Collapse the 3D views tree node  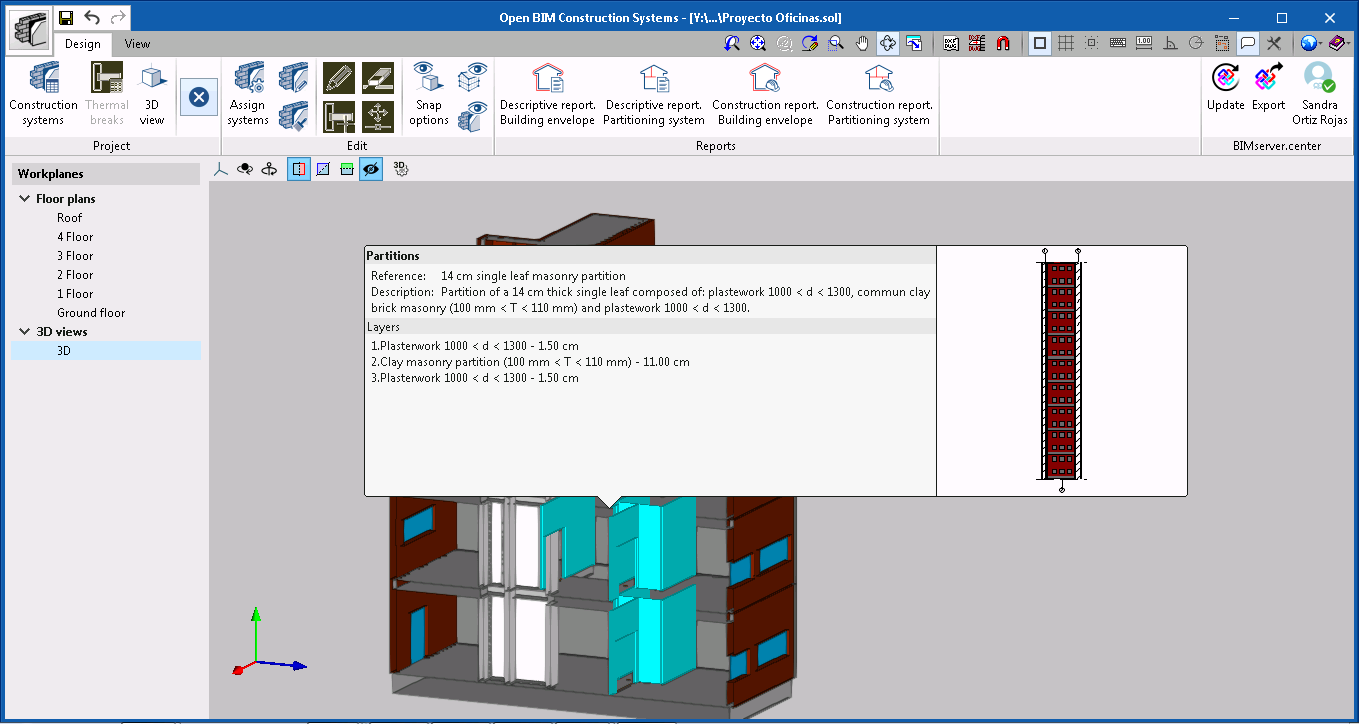pyautogui.click(x=25, y=331)
